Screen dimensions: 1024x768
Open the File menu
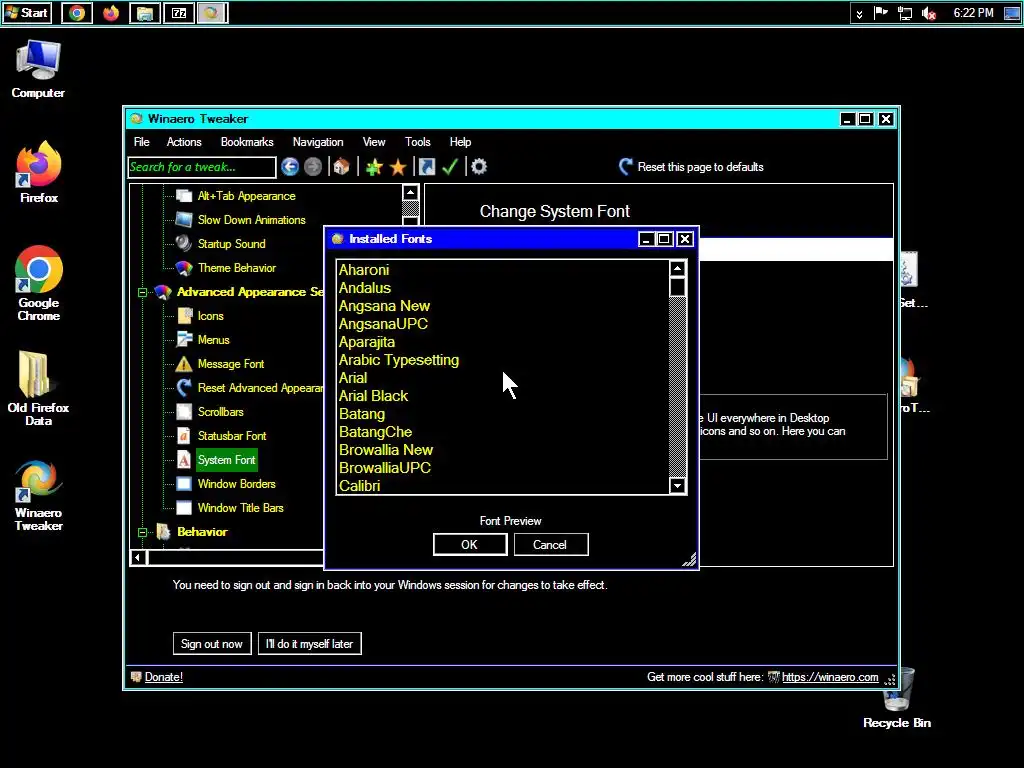coord(142,142)
